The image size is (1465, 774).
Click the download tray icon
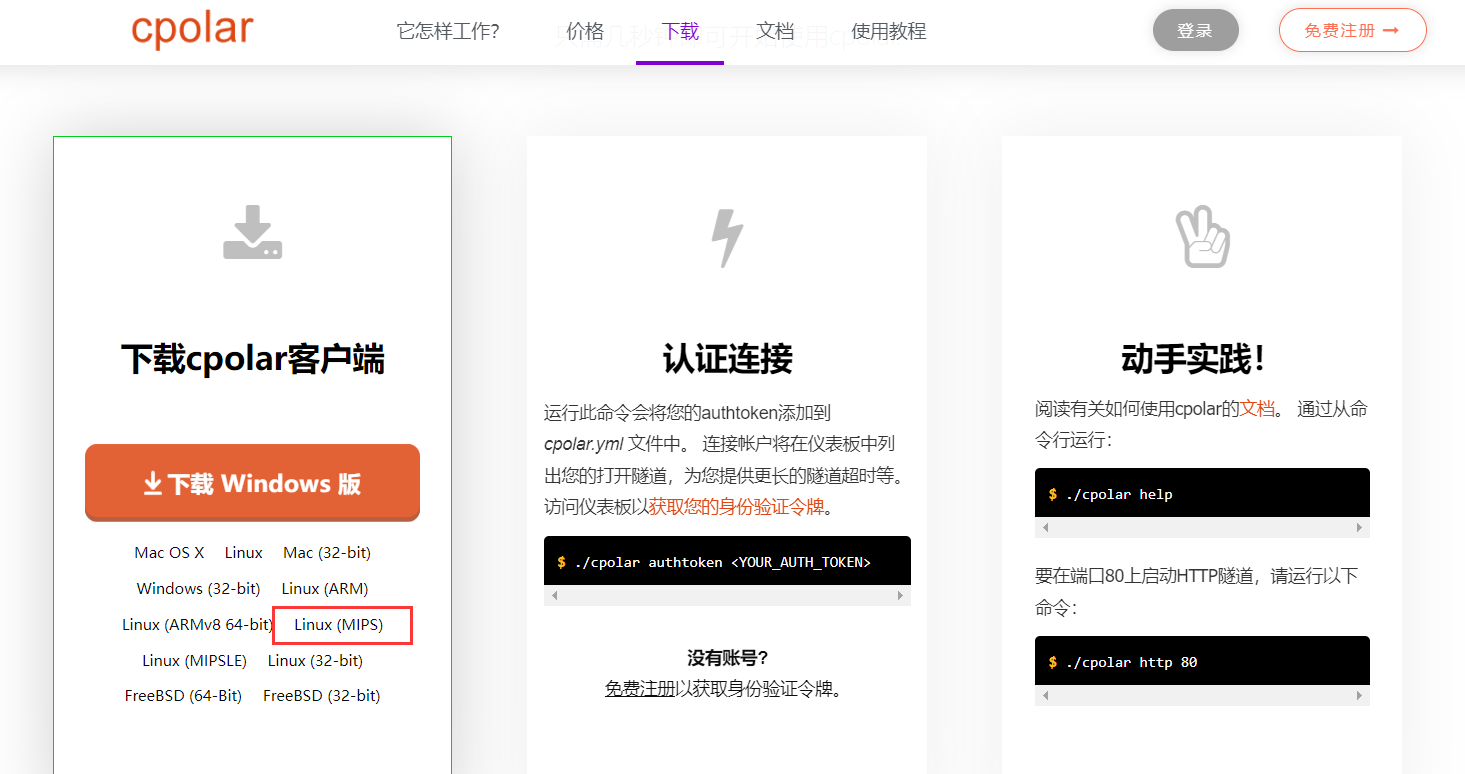coord(252,232)
